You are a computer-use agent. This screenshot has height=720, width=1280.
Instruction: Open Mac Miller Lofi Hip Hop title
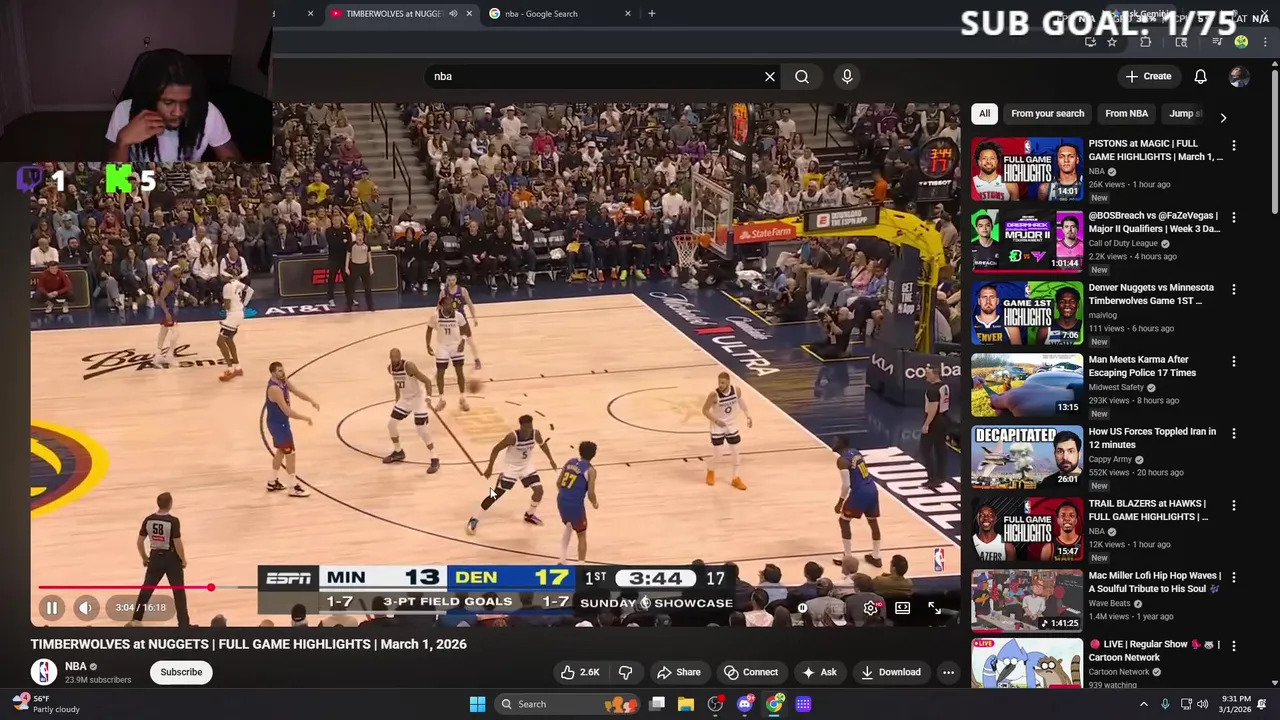(1155, 582)
